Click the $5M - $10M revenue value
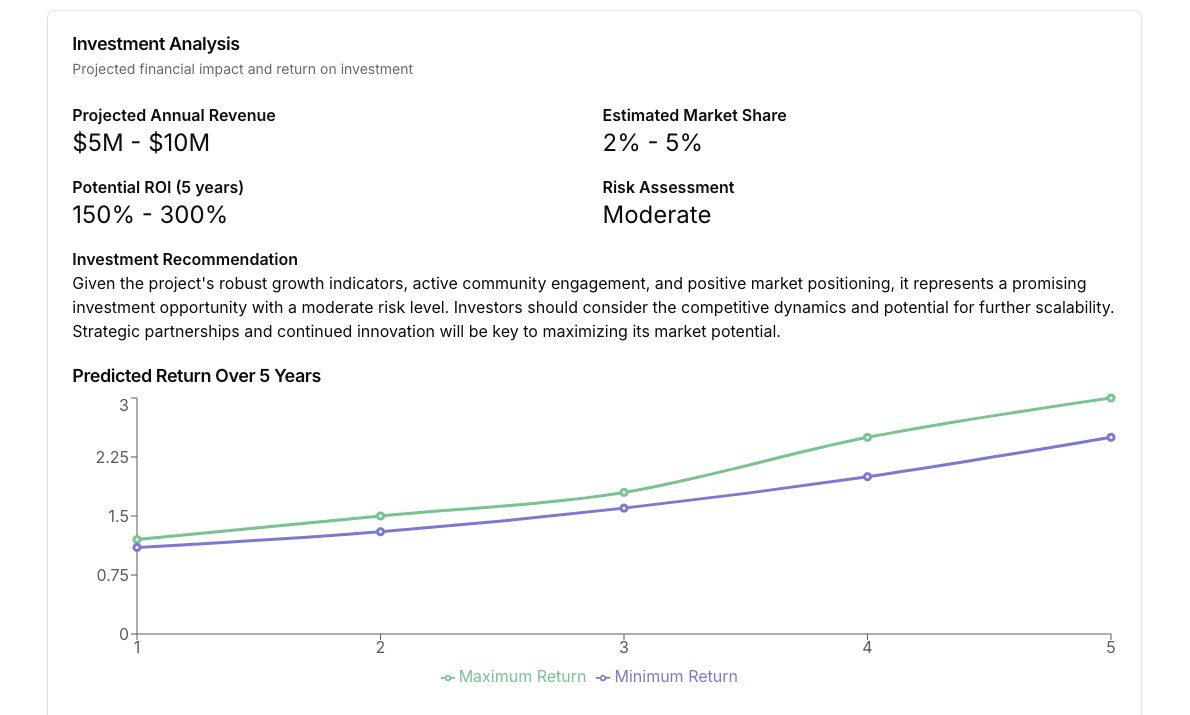The width and height of the screenshot is (1190, 715). (141, 143)
